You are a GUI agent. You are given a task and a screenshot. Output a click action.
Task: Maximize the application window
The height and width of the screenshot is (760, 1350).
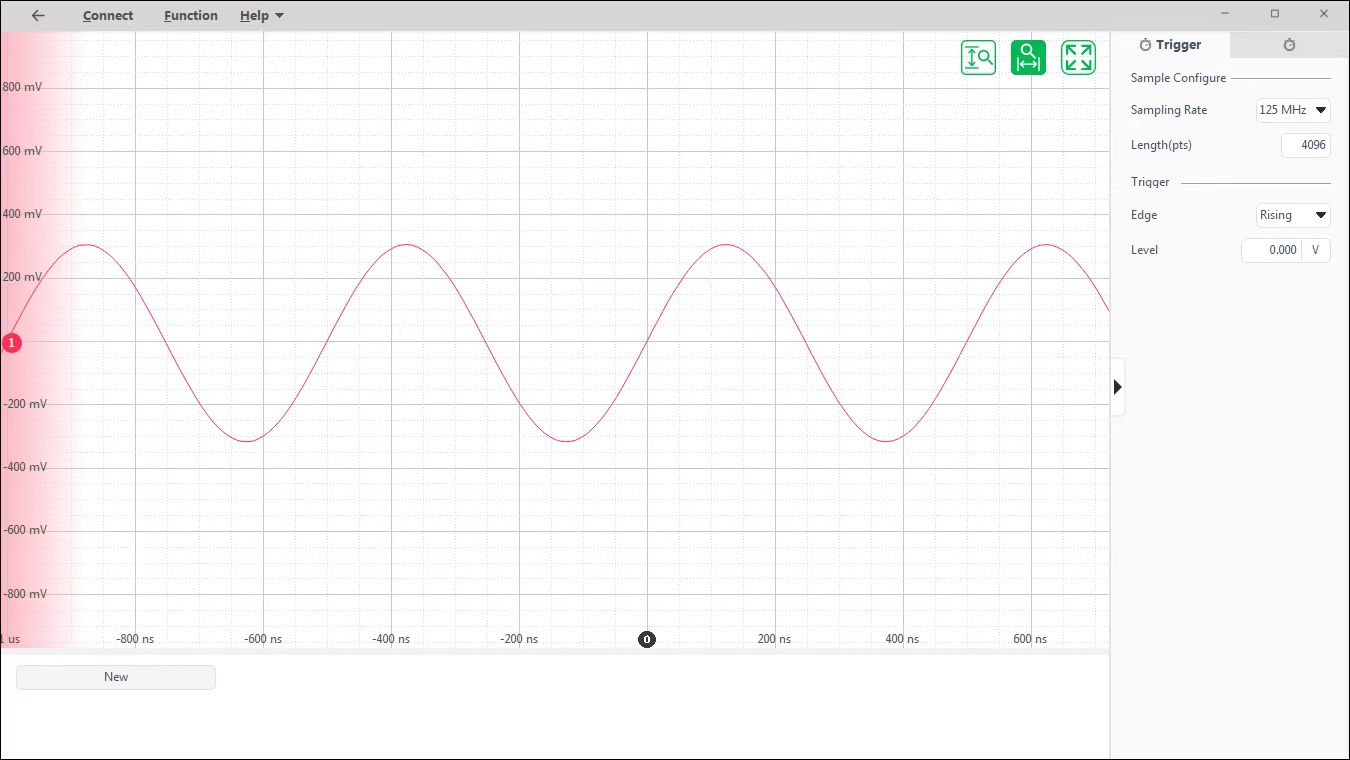pos(1275,14)
